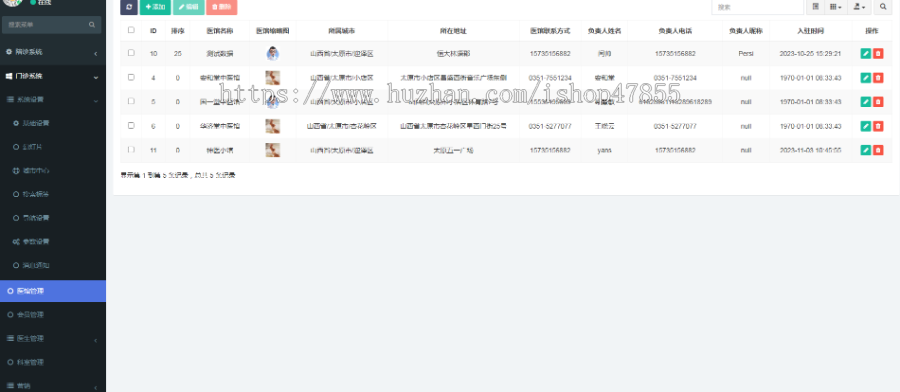Collapse the 系统设置 sidebar submenu
The width and height of the screenshot is (900, 392).
53,99
